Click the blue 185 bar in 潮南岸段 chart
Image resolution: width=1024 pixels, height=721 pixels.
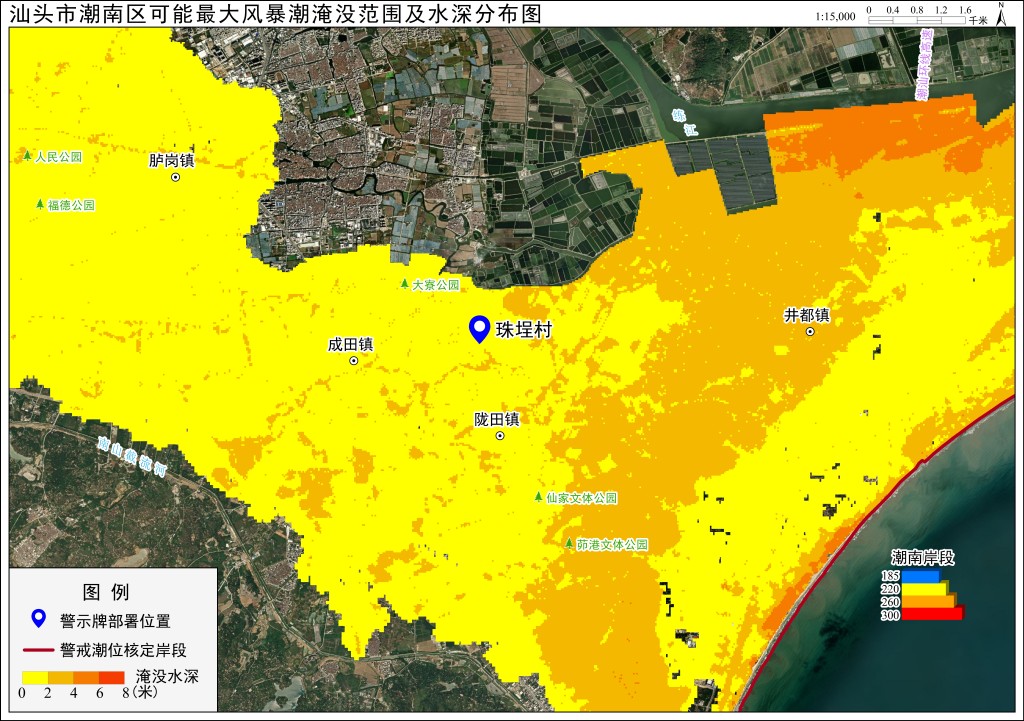pos(921,576)
